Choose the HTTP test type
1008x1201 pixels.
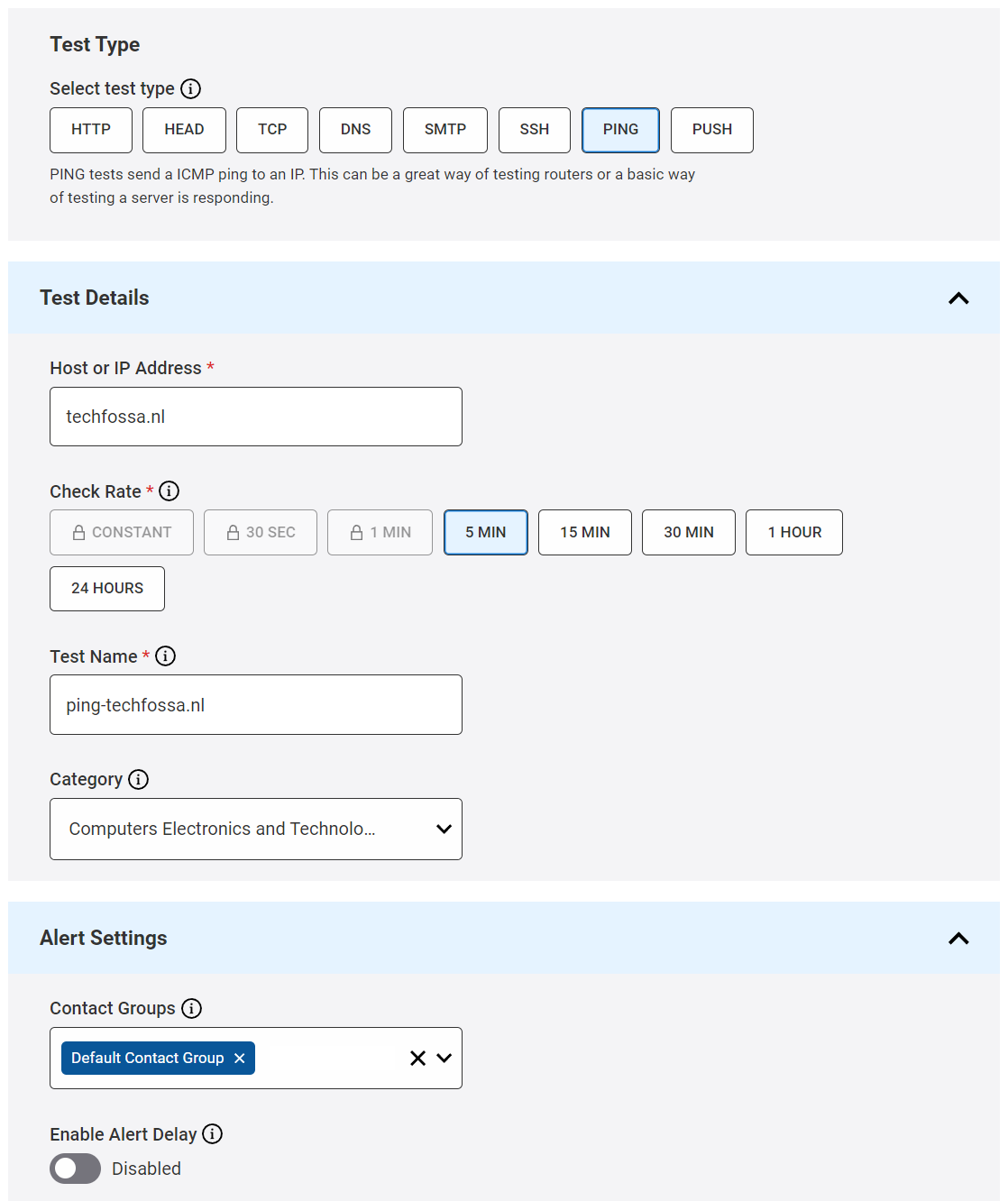(91, 130)
